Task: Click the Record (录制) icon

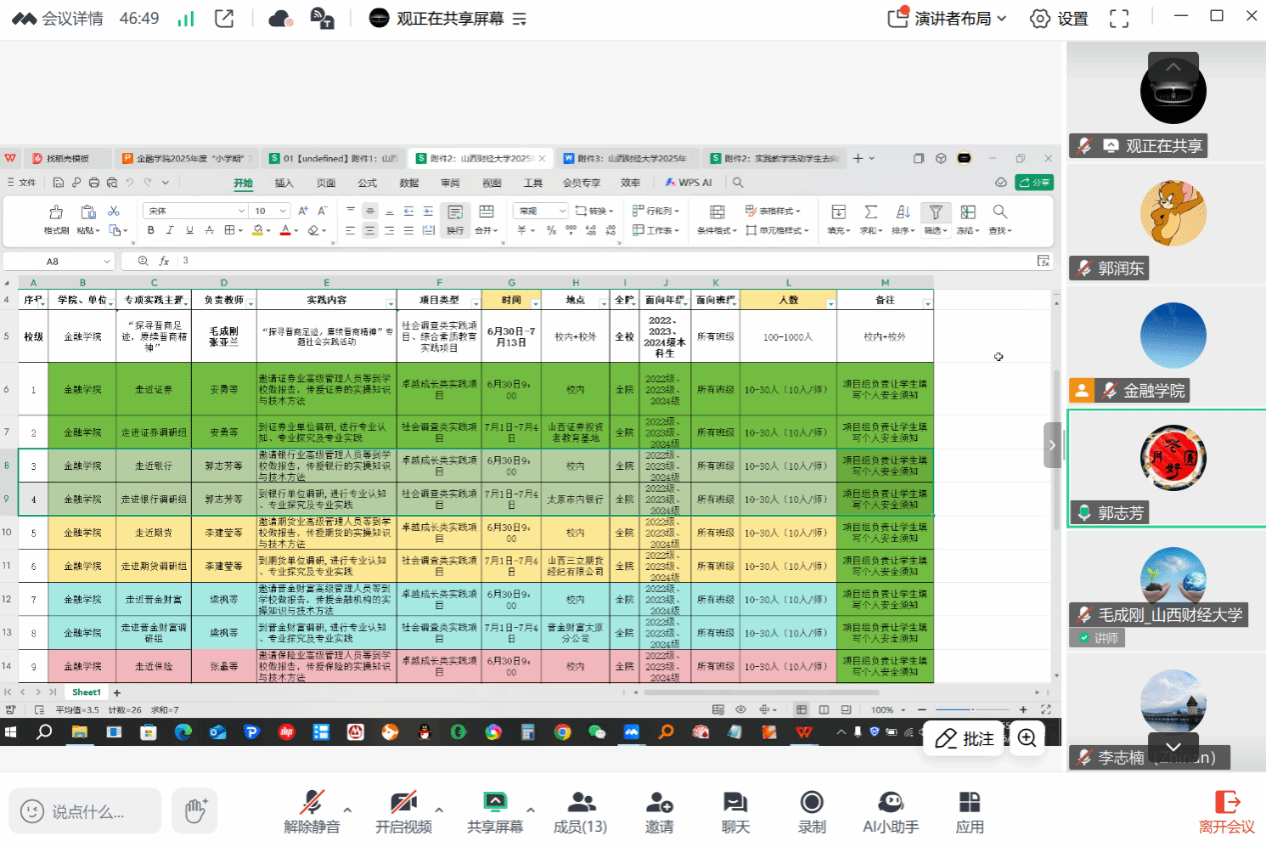Action: 811,803
